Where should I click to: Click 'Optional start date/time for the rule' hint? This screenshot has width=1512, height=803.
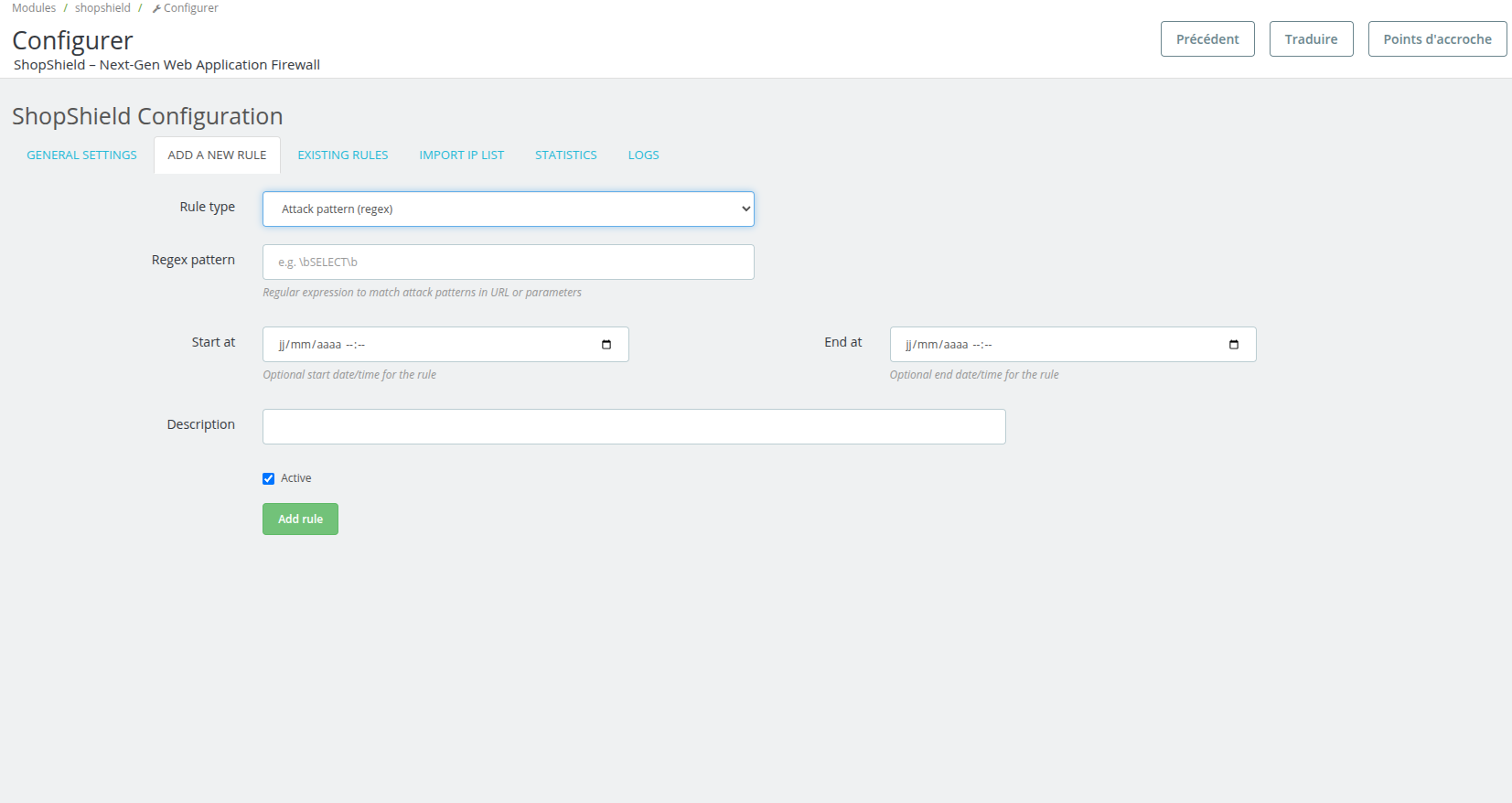point(349,375)
